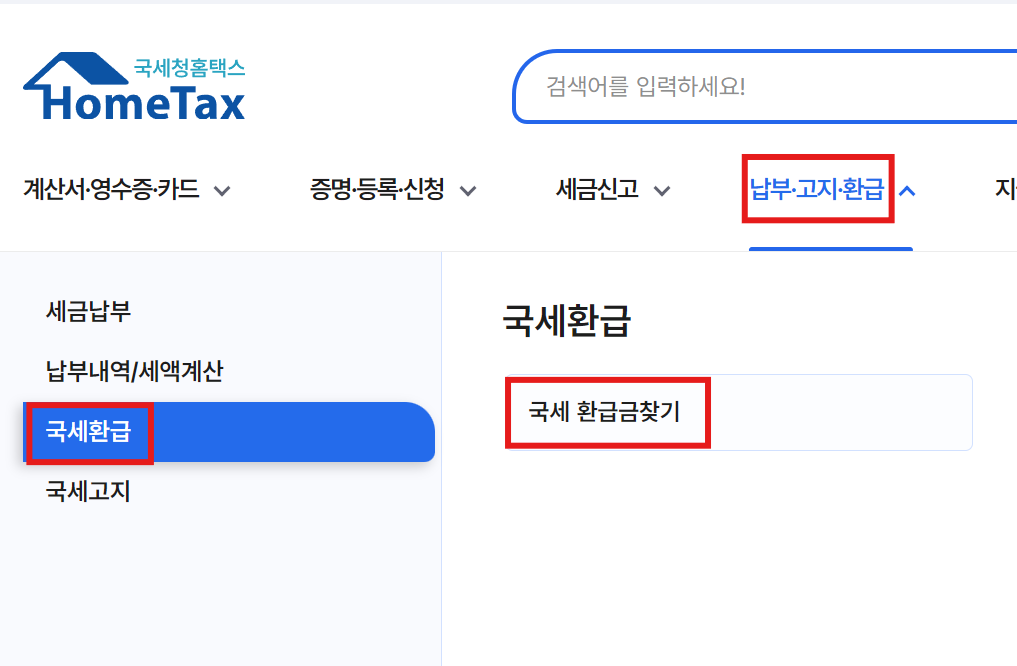This screenshot has width=1017, height=666.
Task: Open the 세금신고 dropdown arrow
Action: pyautogui.click(x=662, y=189)
